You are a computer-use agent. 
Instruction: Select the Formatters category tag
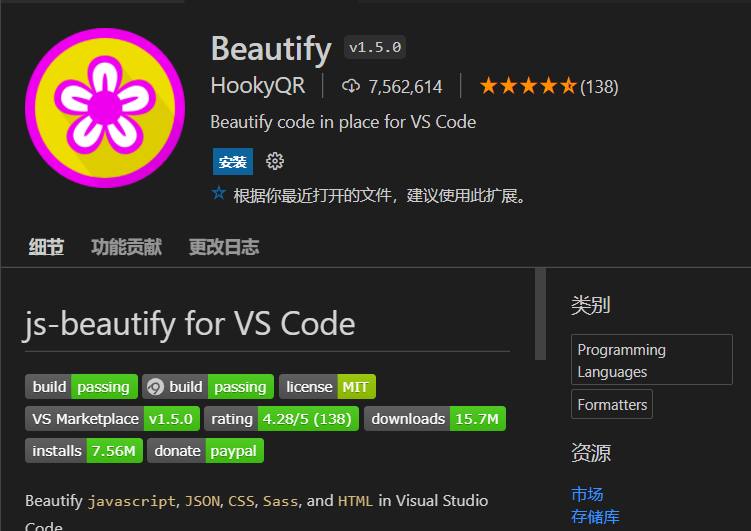[612, 404]
